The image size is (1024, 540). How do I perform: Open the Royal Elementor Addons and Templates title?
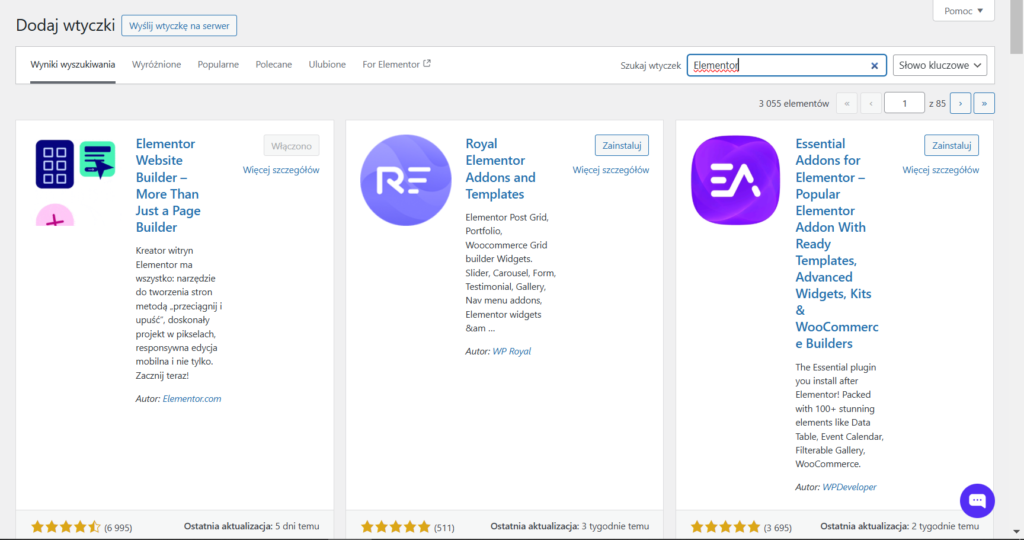tap(500, 168)
